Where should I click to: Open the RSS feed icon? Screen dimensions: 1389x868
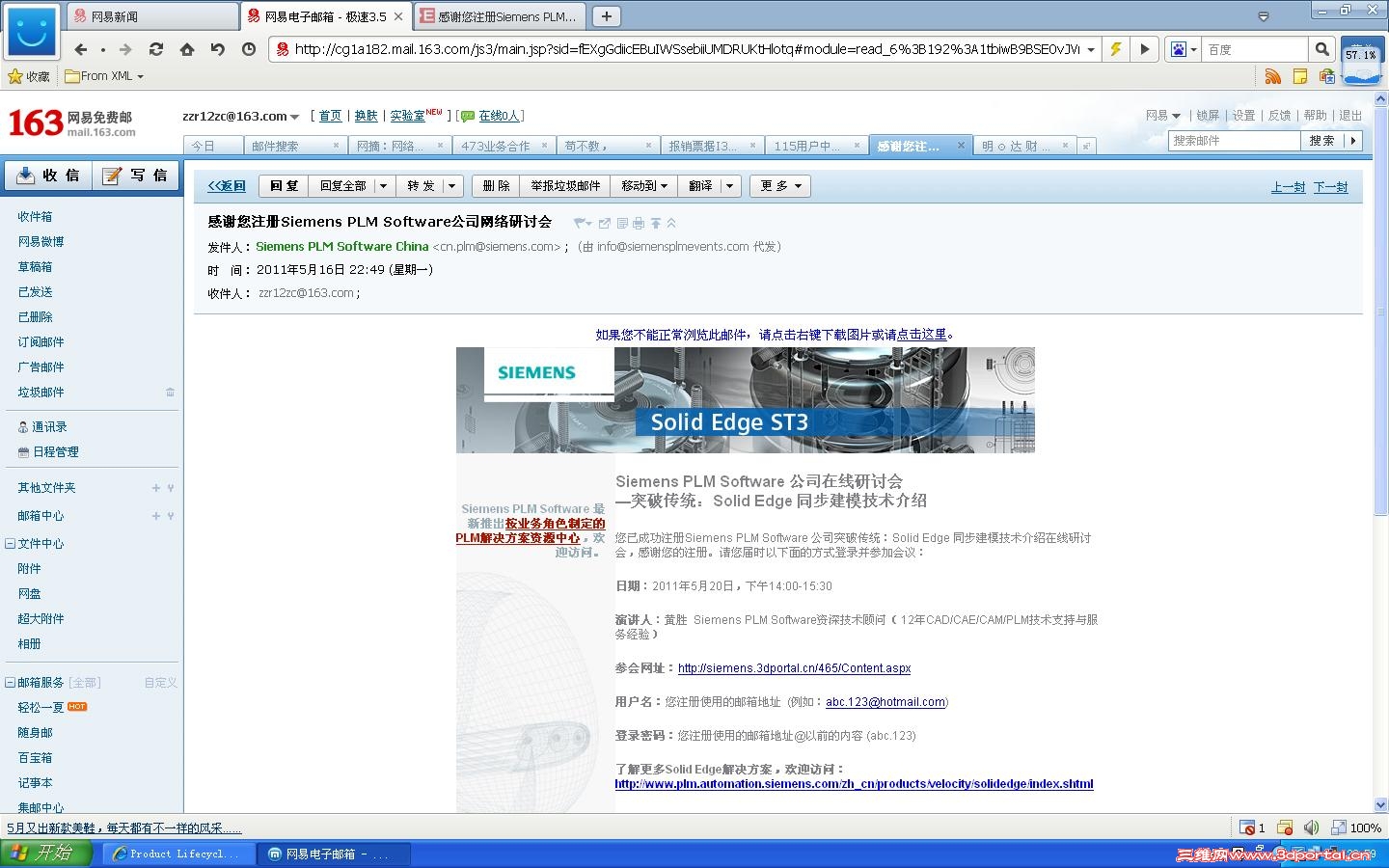pos(1273,76)
